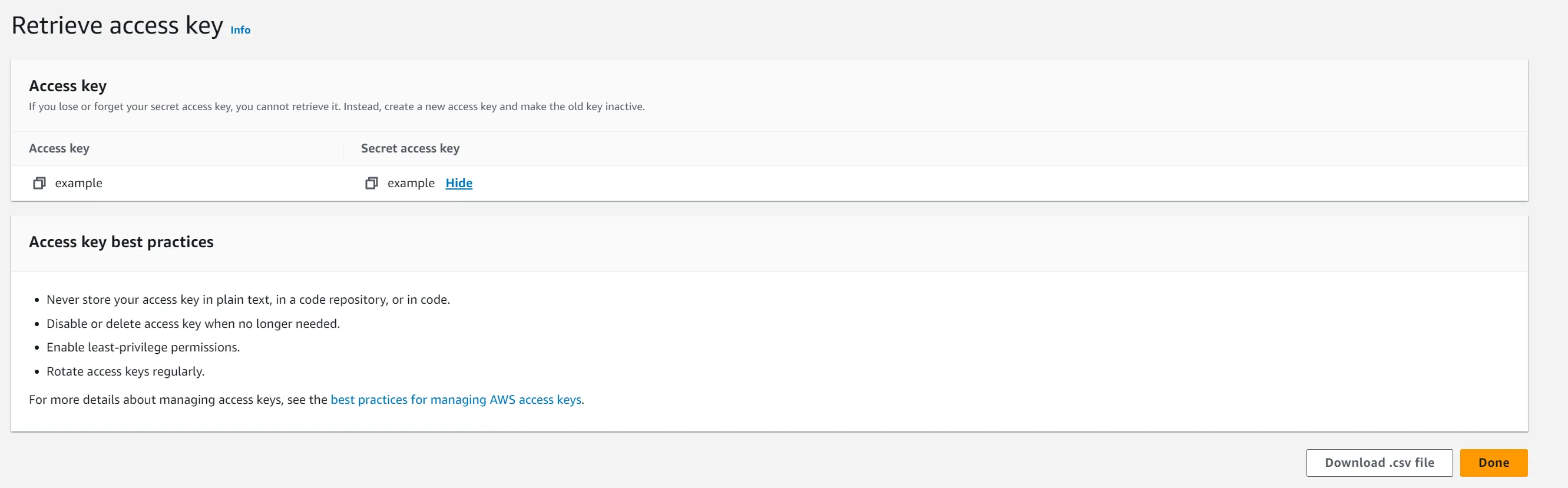Click "Enable least-privilege permissions" bullet
The image size is (1568, 488).
coord(143,347)
